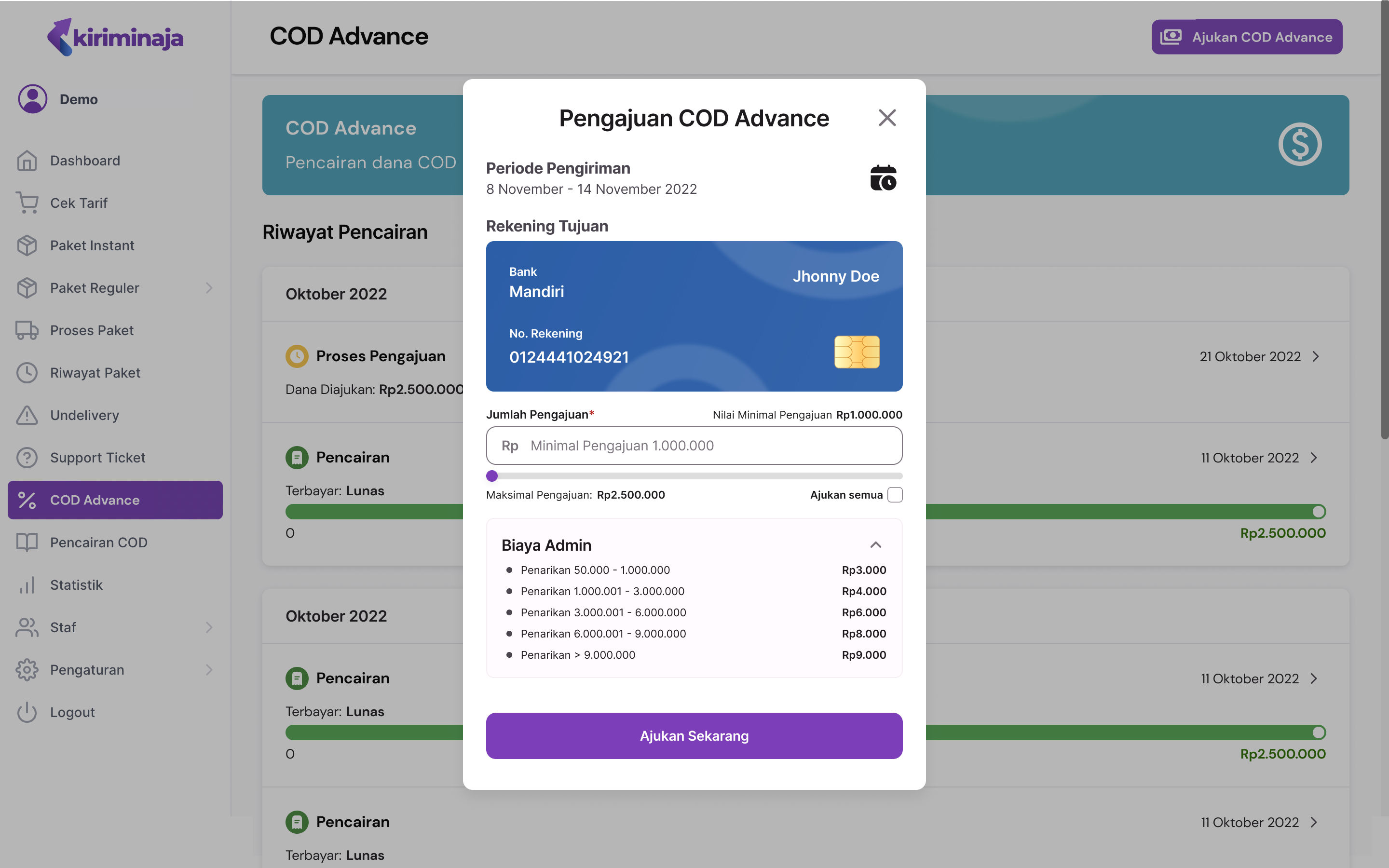This screenshot has height=868, width=1389.
Task: Click Penarikan > 9.000.000 row
Action: coord(694,655)
